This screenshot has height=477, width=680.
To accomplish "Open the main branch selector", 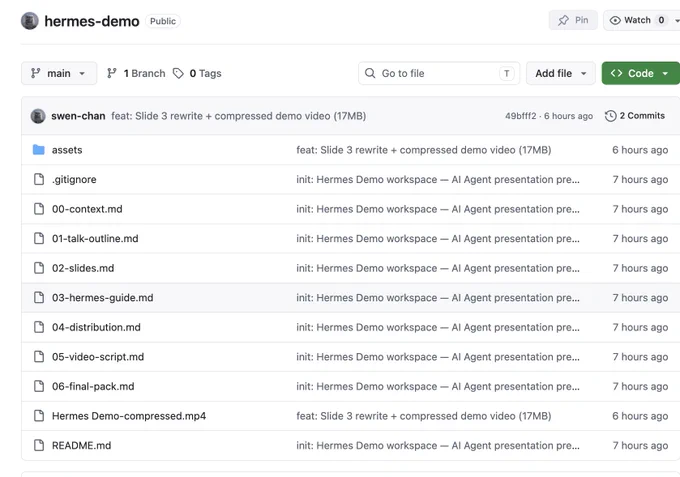I will (x=59, y=73).
